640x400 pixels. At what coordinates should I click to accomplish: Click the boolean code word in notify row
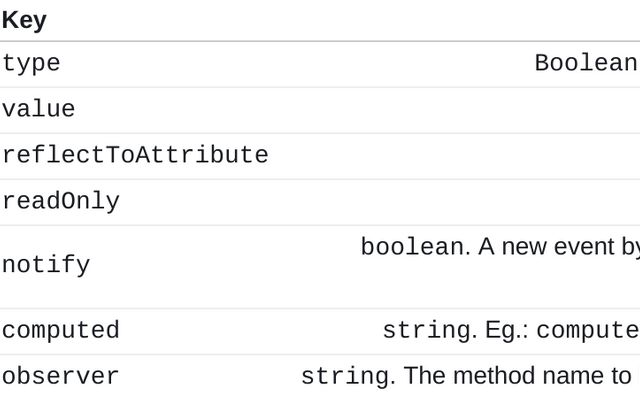411,247
